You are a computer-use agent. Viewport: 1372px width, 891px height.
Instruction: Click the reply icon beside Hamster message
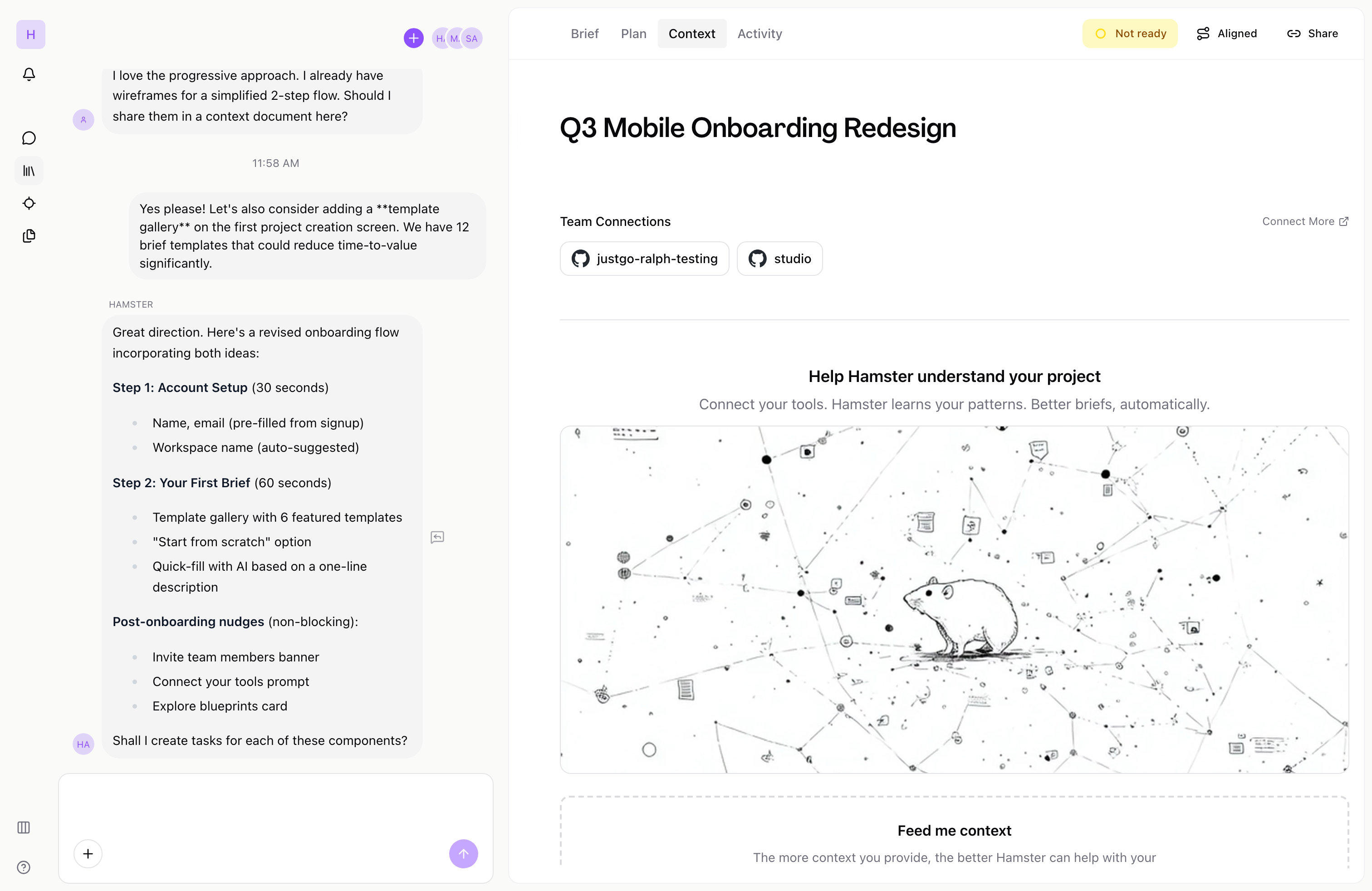437,537
